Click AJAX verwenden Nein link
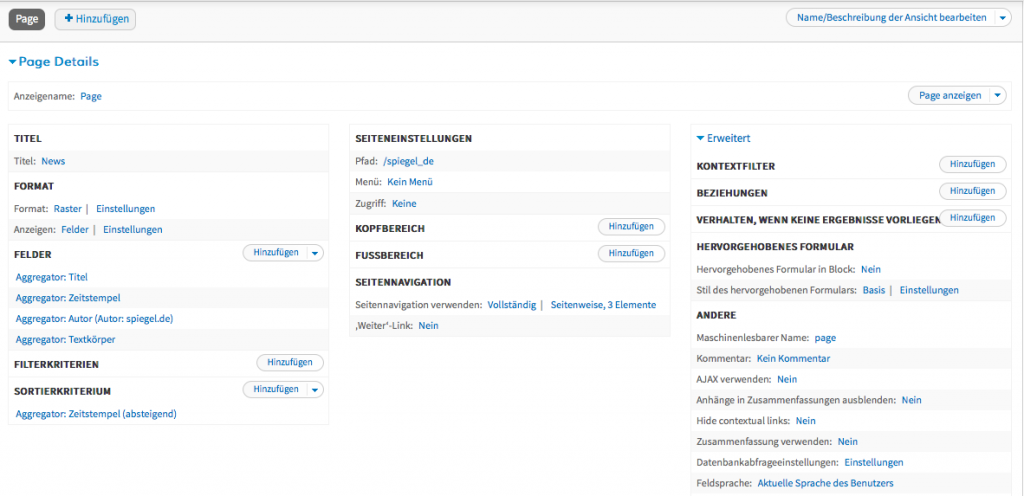The height and width of the screenshot is (496, 1024). click(786, 379)
